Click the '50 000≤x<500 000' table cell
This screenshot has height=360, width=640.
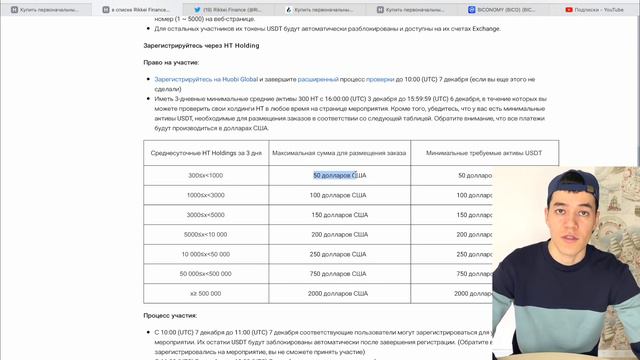coord(206,273)
